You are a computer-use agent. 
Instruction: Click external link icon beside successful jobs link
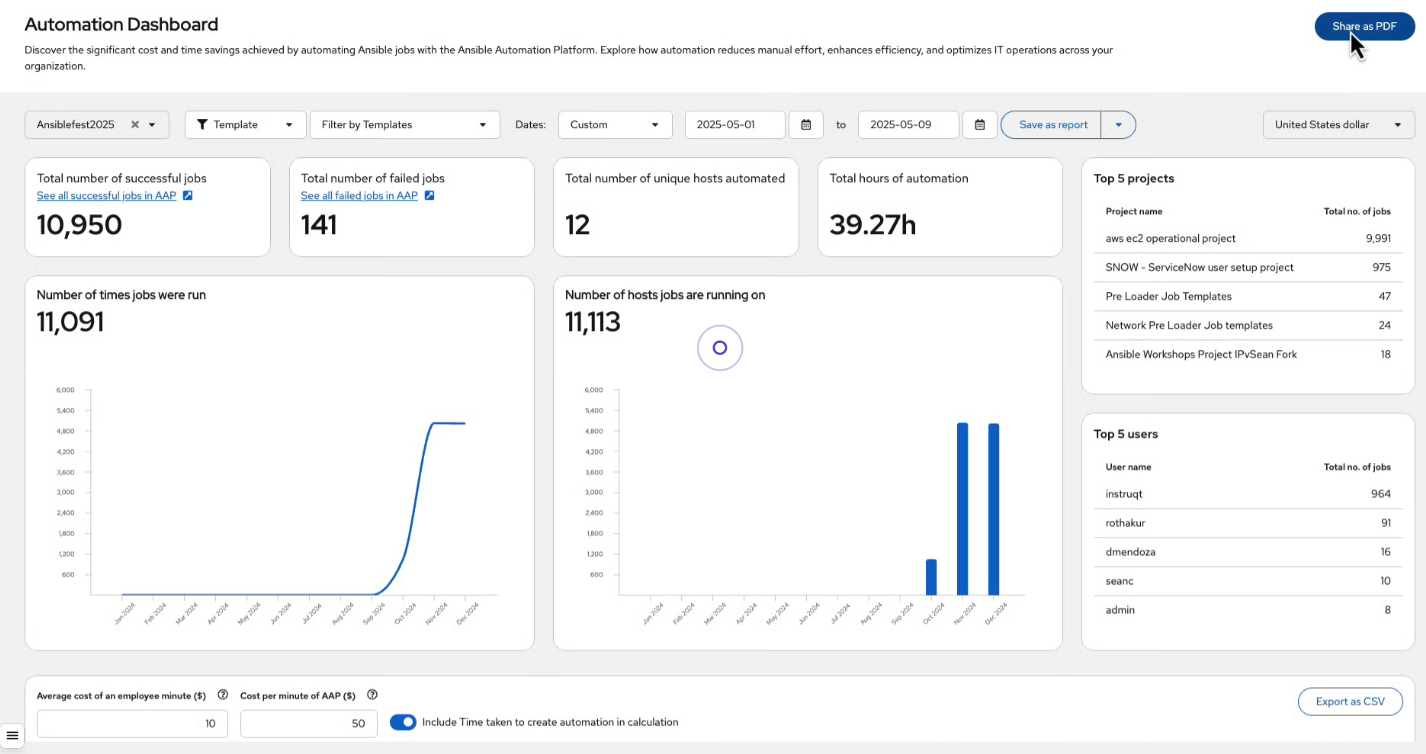[x=187, y=196]
